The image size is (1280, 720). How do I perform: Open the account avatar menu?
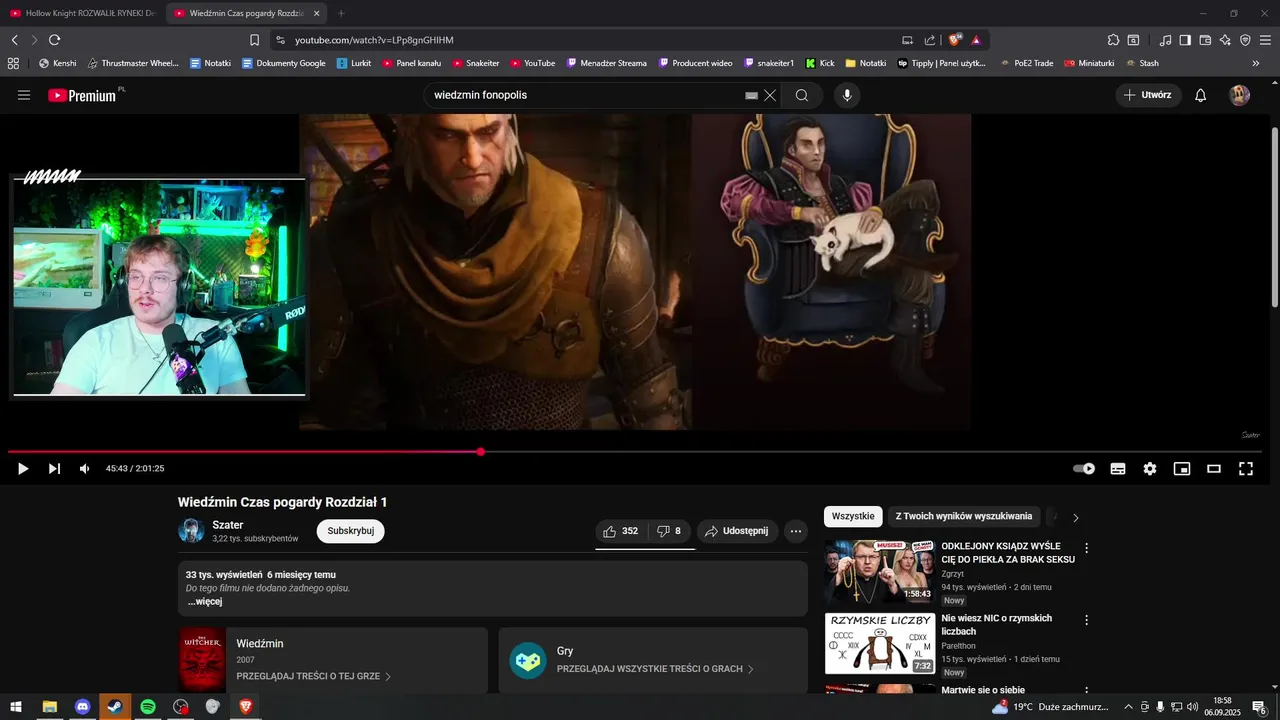(x=1240, y=95)
